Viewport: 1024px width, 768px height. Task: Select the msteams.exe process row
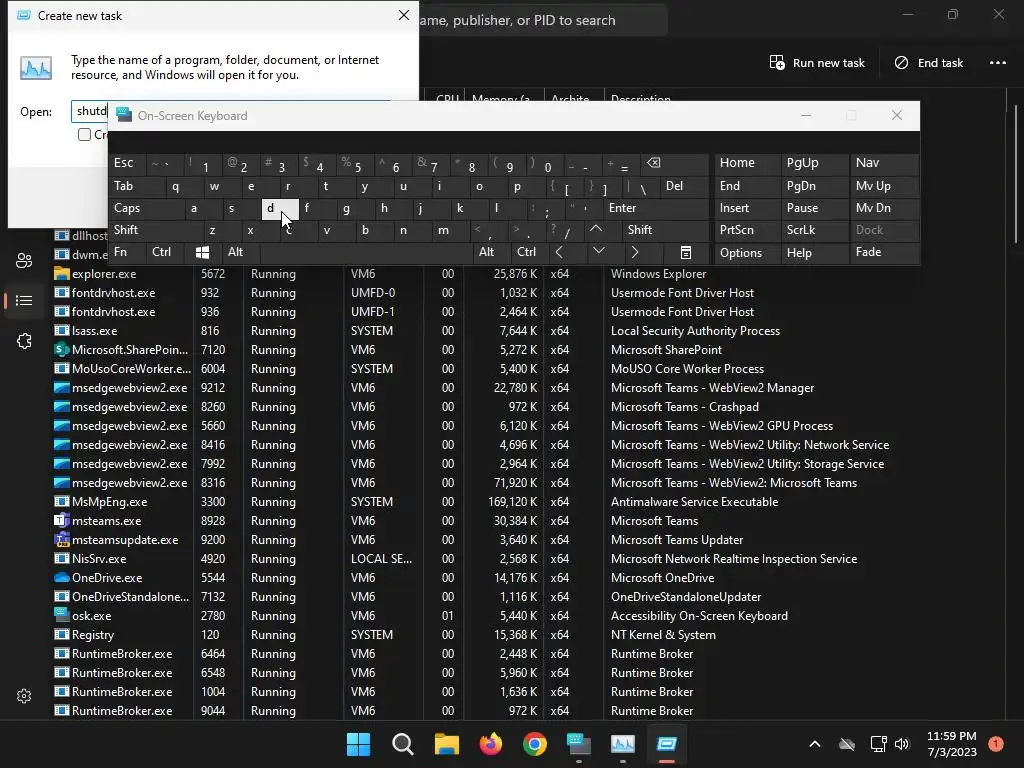(x=528, y=520)
